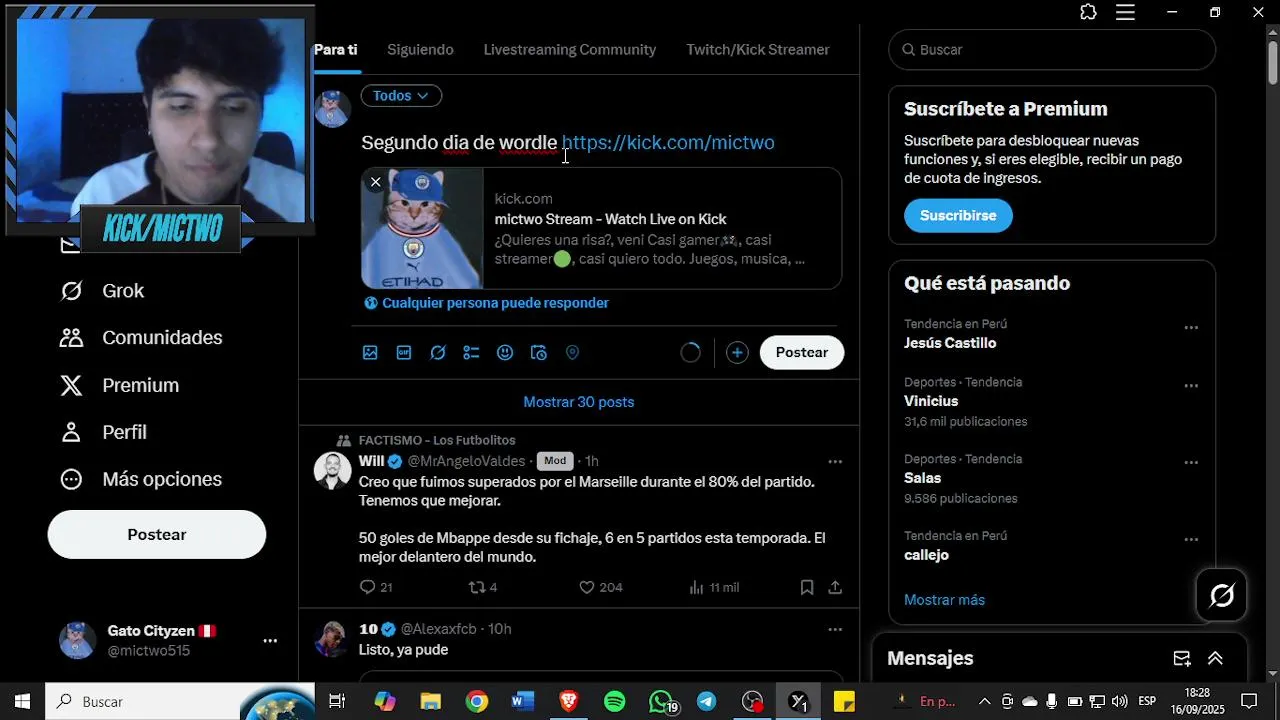This screenshot has width=1280, height=720.
Task: Open OBS Studio from the taskbar
Action: click(x=753, y=702)
